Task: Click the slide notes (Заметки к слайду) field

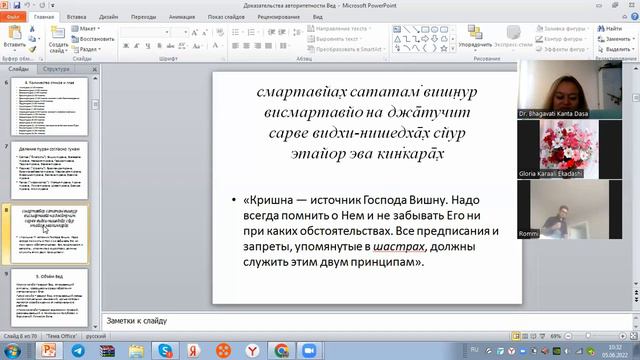Action: [366, 321]
